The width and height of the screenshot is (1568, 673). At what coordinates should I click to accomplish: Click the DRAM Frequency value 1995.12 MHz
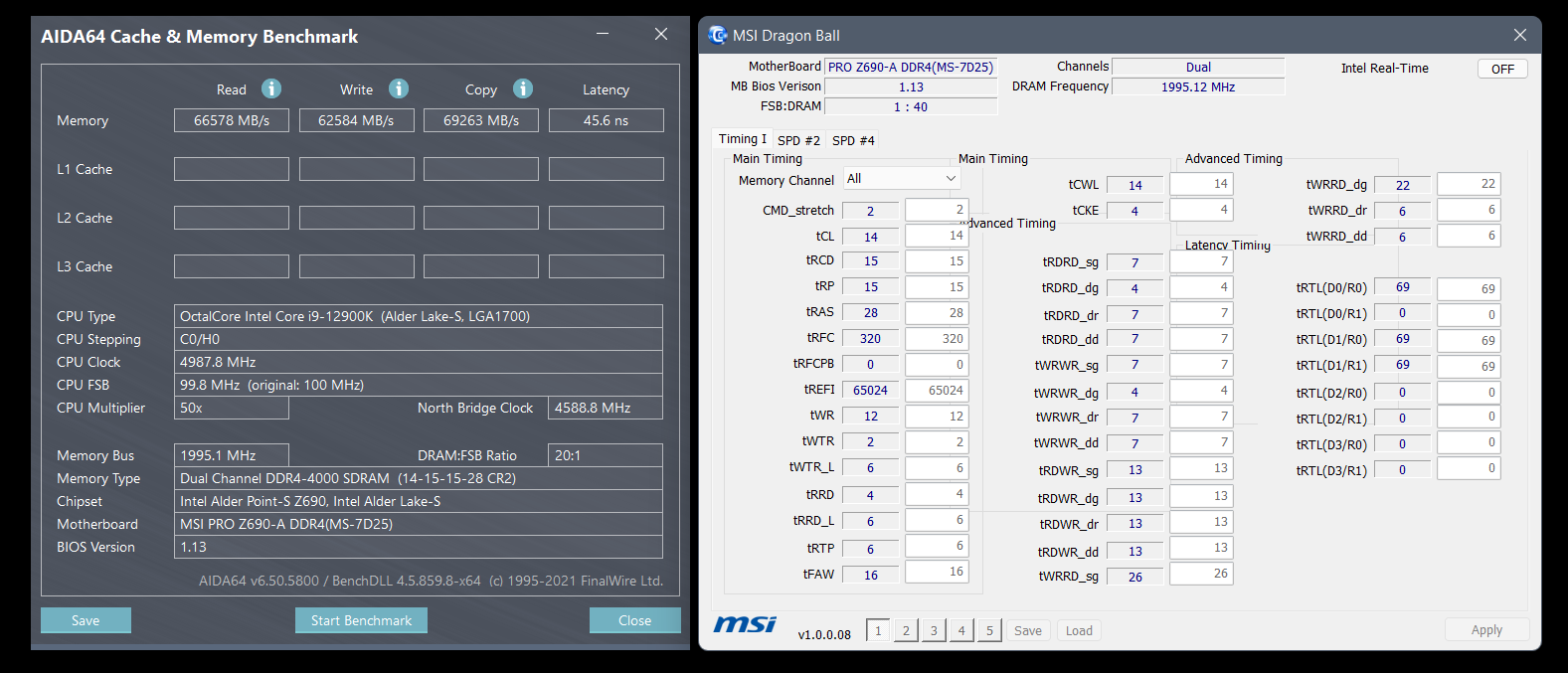(x=1198, y=86)
